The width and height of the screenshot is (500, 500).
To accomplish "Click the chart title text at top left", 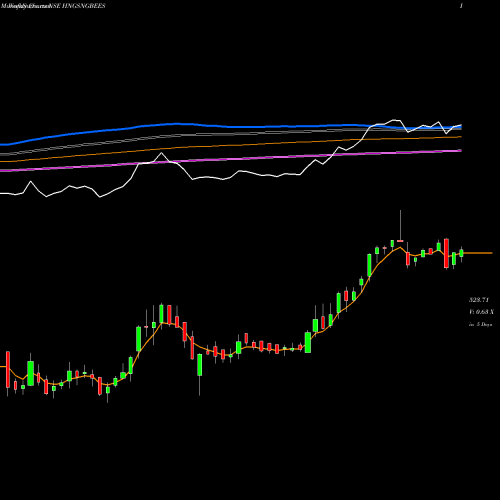I will 53,6.
